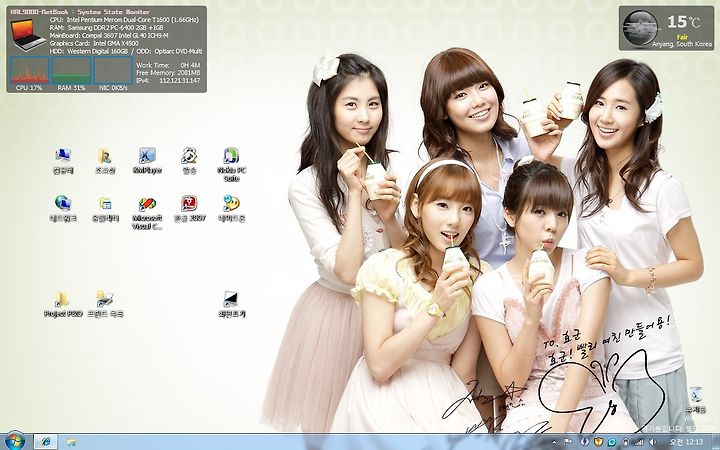This screenshot has height=450, width=720.
Task: Click the Fair weather condition label
Action: click(682, 37)
